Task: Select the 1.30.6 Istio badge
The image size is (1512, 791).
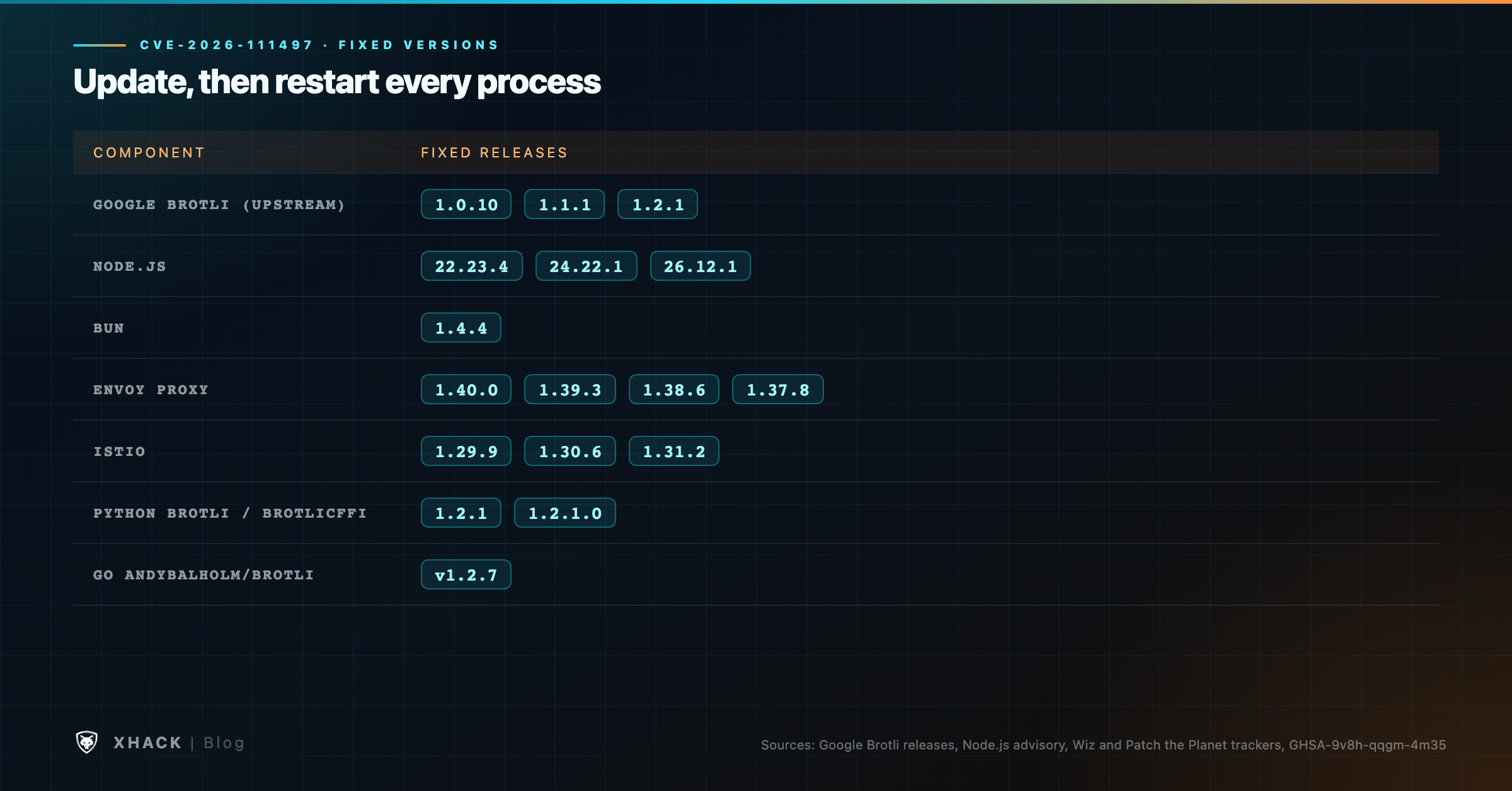Action: [570, 451]
